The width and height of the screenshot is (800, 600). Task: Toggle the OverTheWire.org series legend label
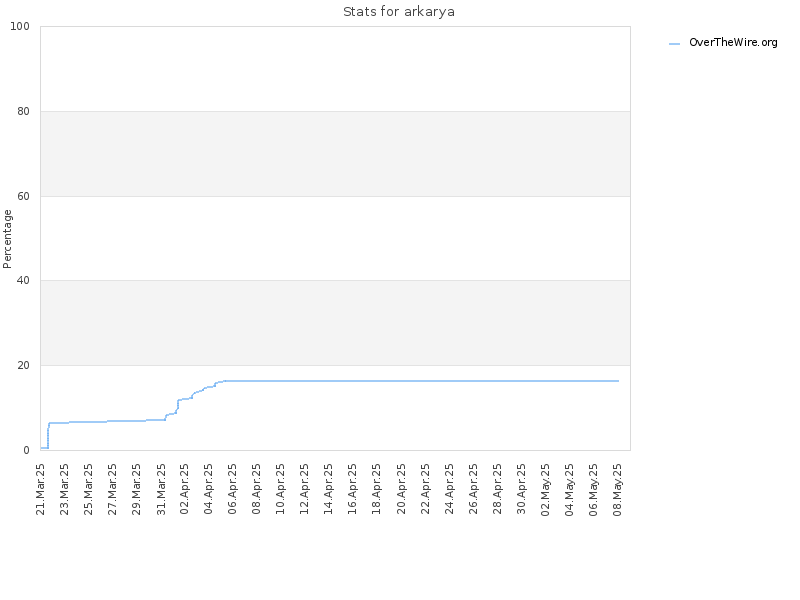733,42
